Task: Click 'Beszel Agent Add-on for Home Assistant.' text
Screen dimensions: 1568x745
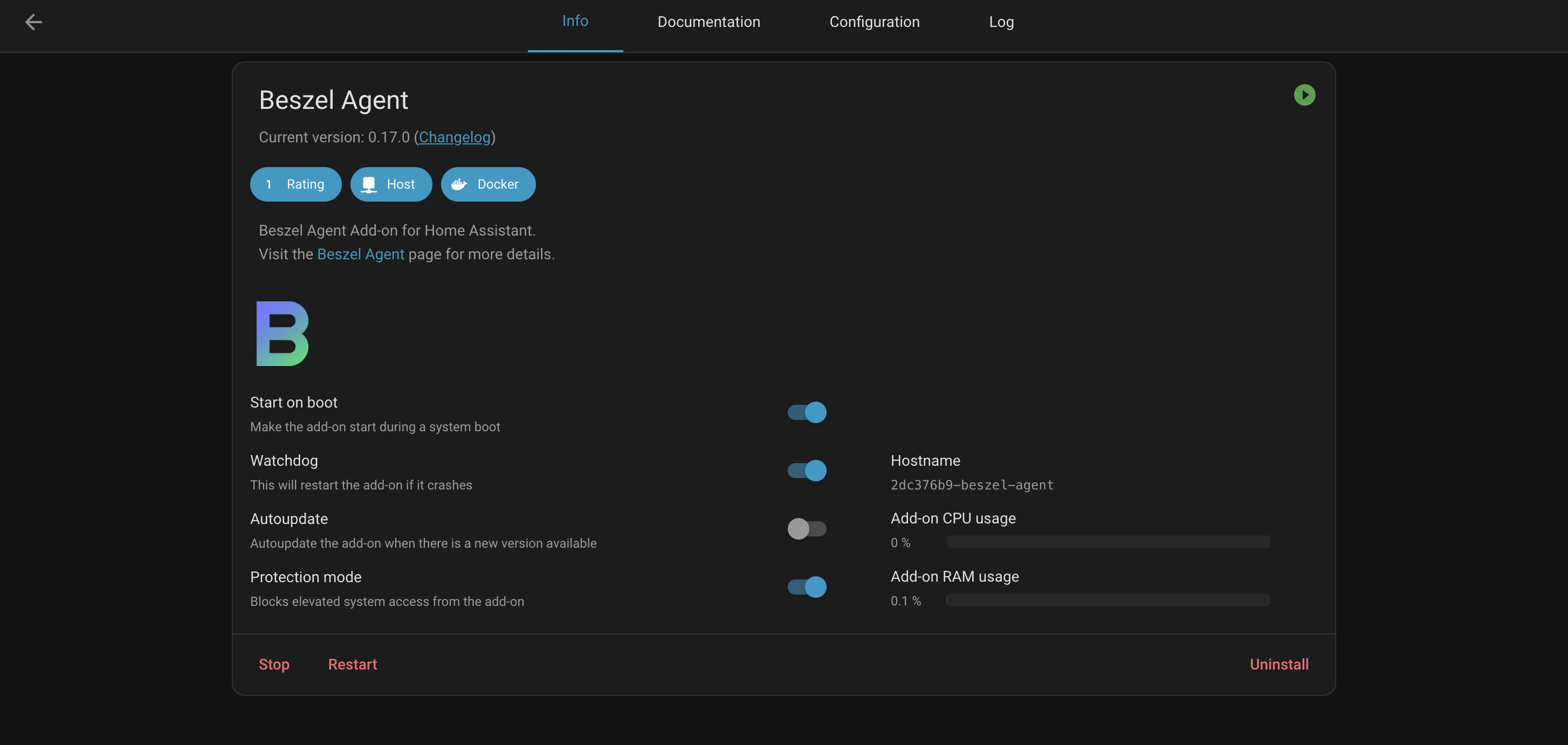Action: [x=397, y=231]
